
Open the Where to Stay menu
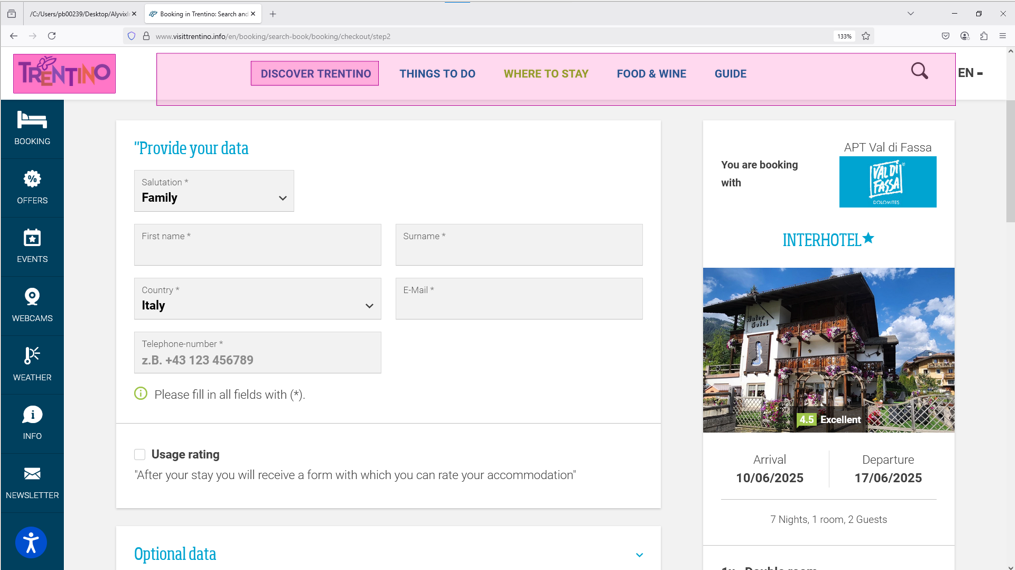[x=546, y=74]
